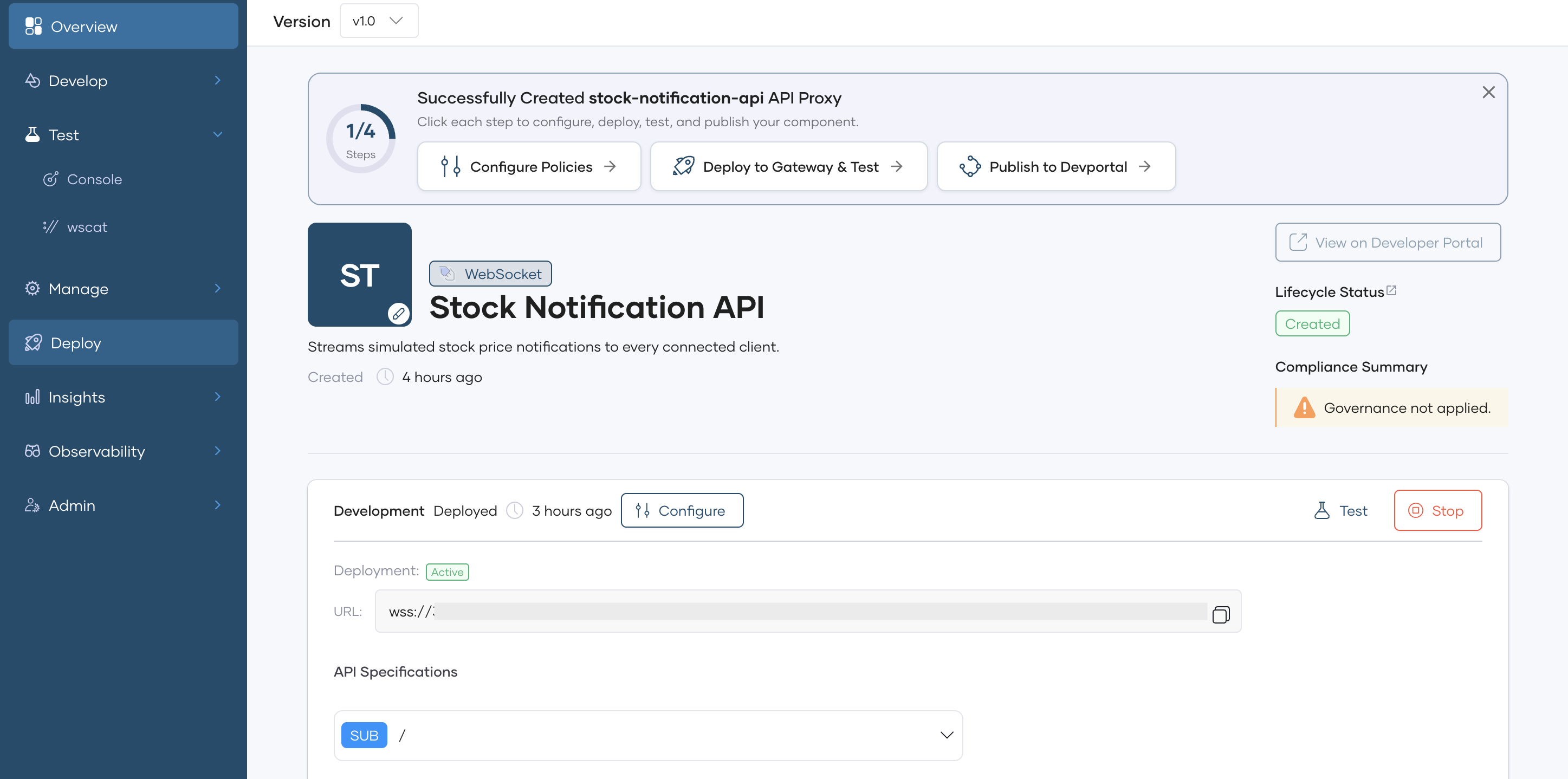1568x779 pixels.
Task: Click Publish to Devportal step
Action: 1055,166
